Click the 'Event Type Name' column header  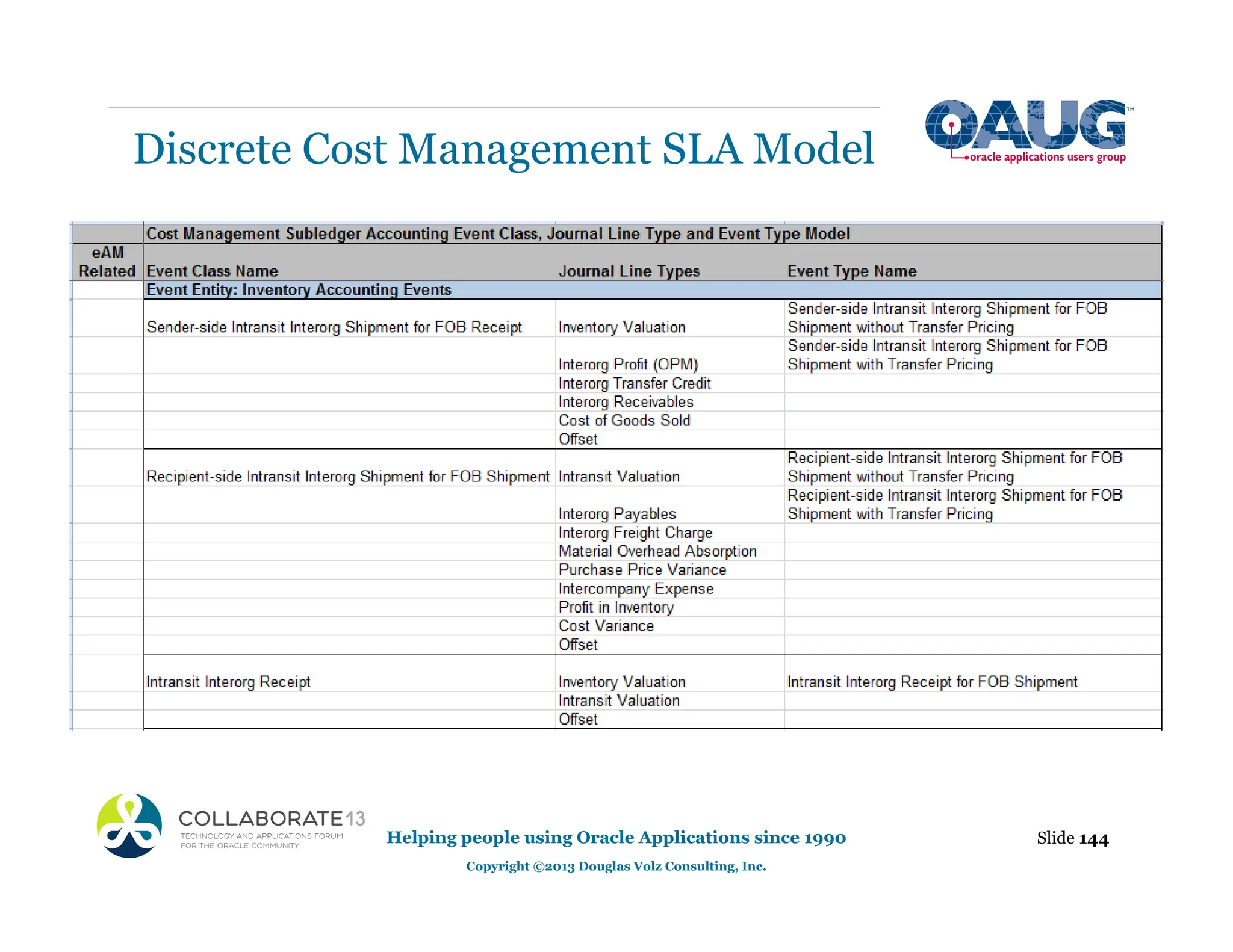852,271
